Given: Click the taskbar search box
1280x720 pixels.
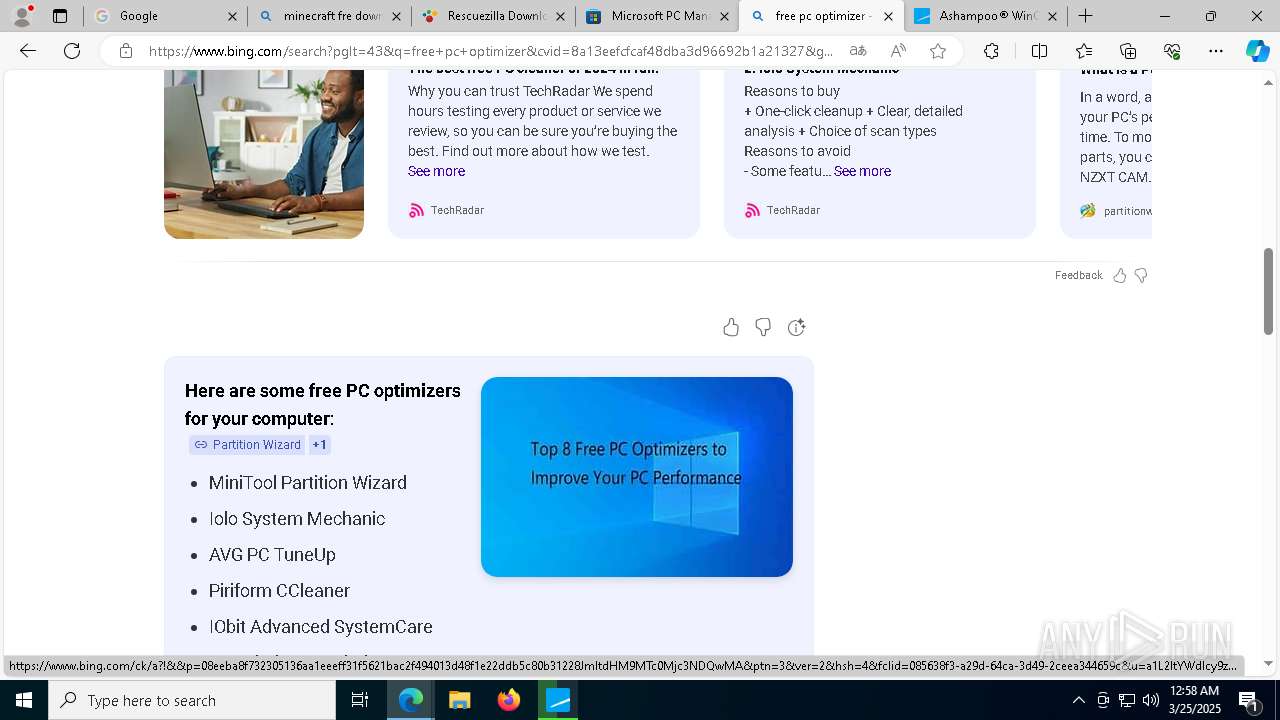Looking at the screenshot, I should (192, 700).
